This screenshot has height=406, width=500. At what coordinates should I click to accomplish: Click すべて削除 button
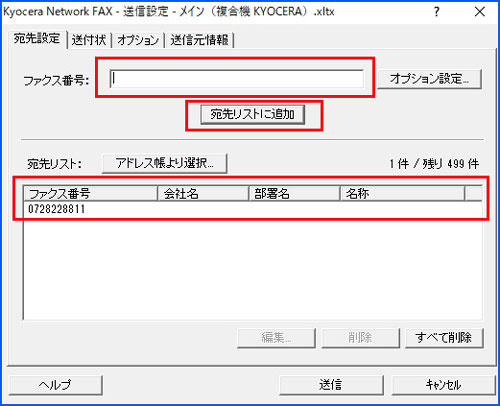pyautogui.click(x=444, y=338)
